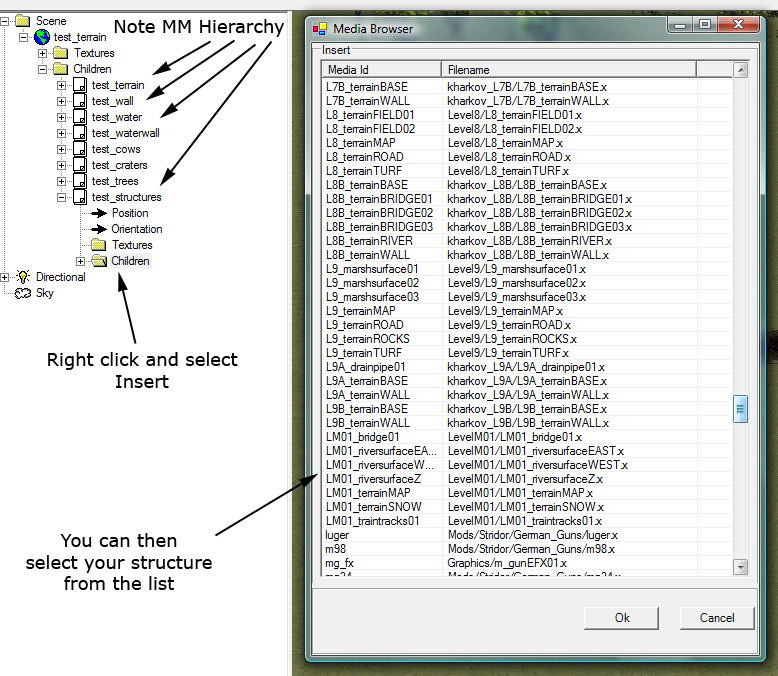Expand the top-level Textures folder
Image resolution: width=778 pixels, height=676 pixels.
tap(42, 53)
